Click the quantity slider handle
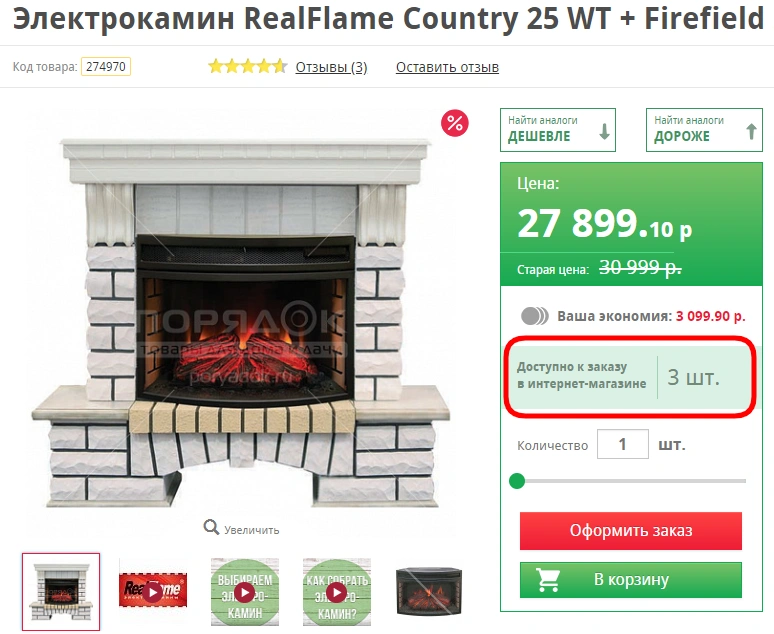Image resolution: width=774 pixels, height=634 pixels. coord(517,480)
